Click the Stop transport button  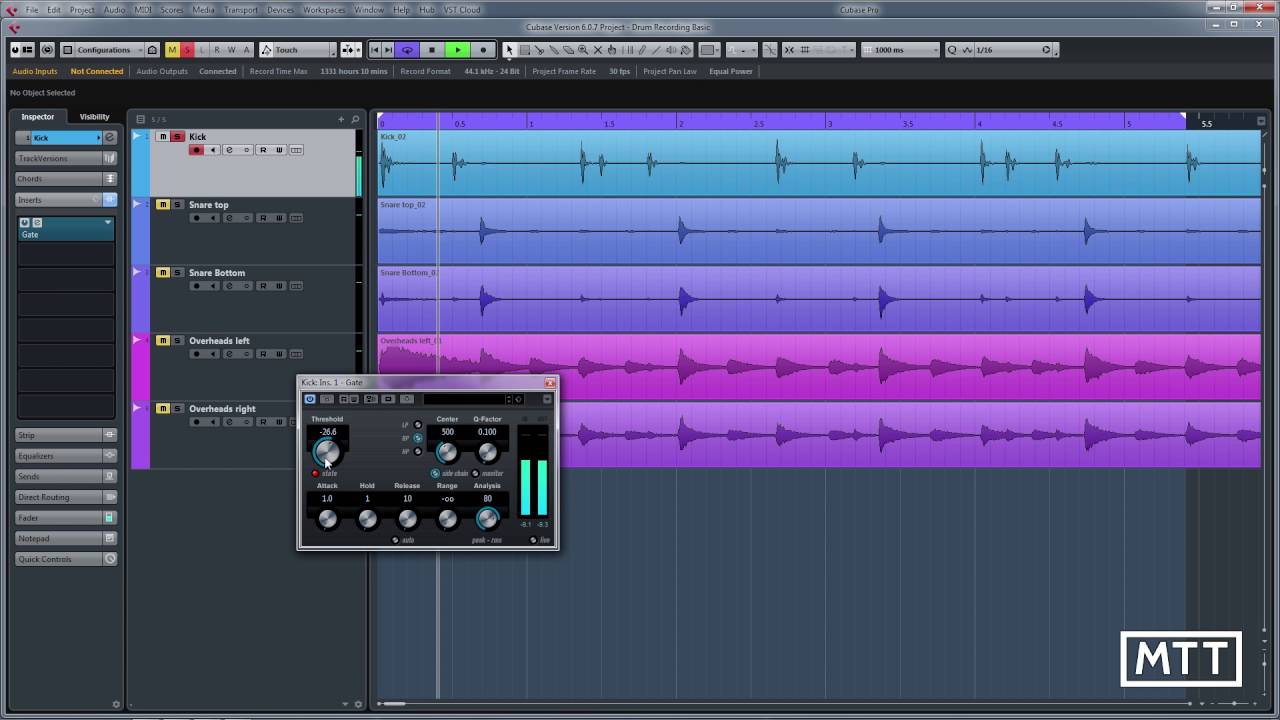pos(432,50)
